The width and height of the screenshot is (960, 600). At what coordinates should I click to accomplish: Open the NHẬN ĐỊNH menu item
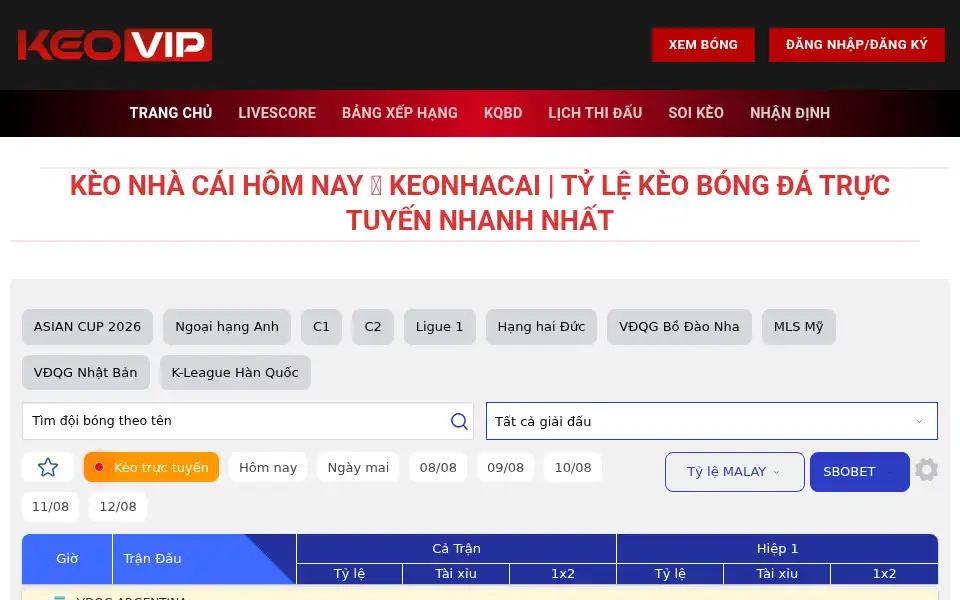pos(790,113)
